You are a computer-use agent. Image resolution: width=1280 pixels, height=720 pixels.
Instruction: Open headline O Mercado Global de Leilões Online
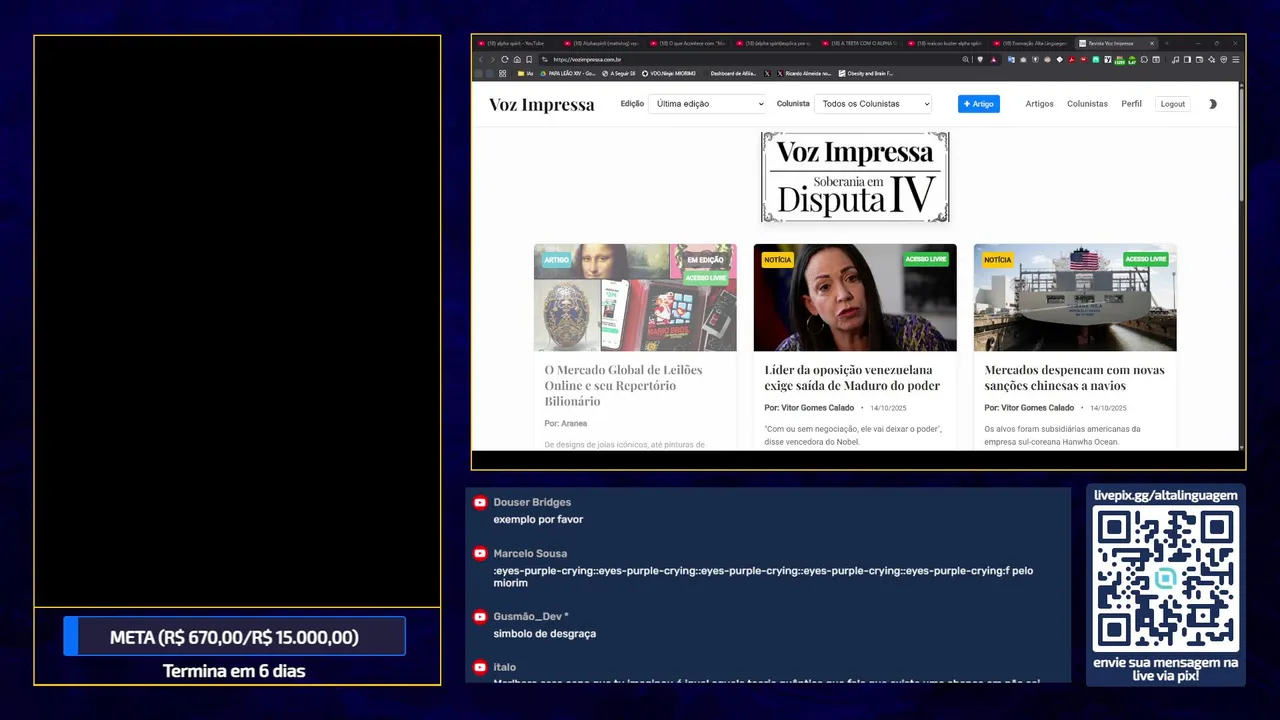pos(624,385)
